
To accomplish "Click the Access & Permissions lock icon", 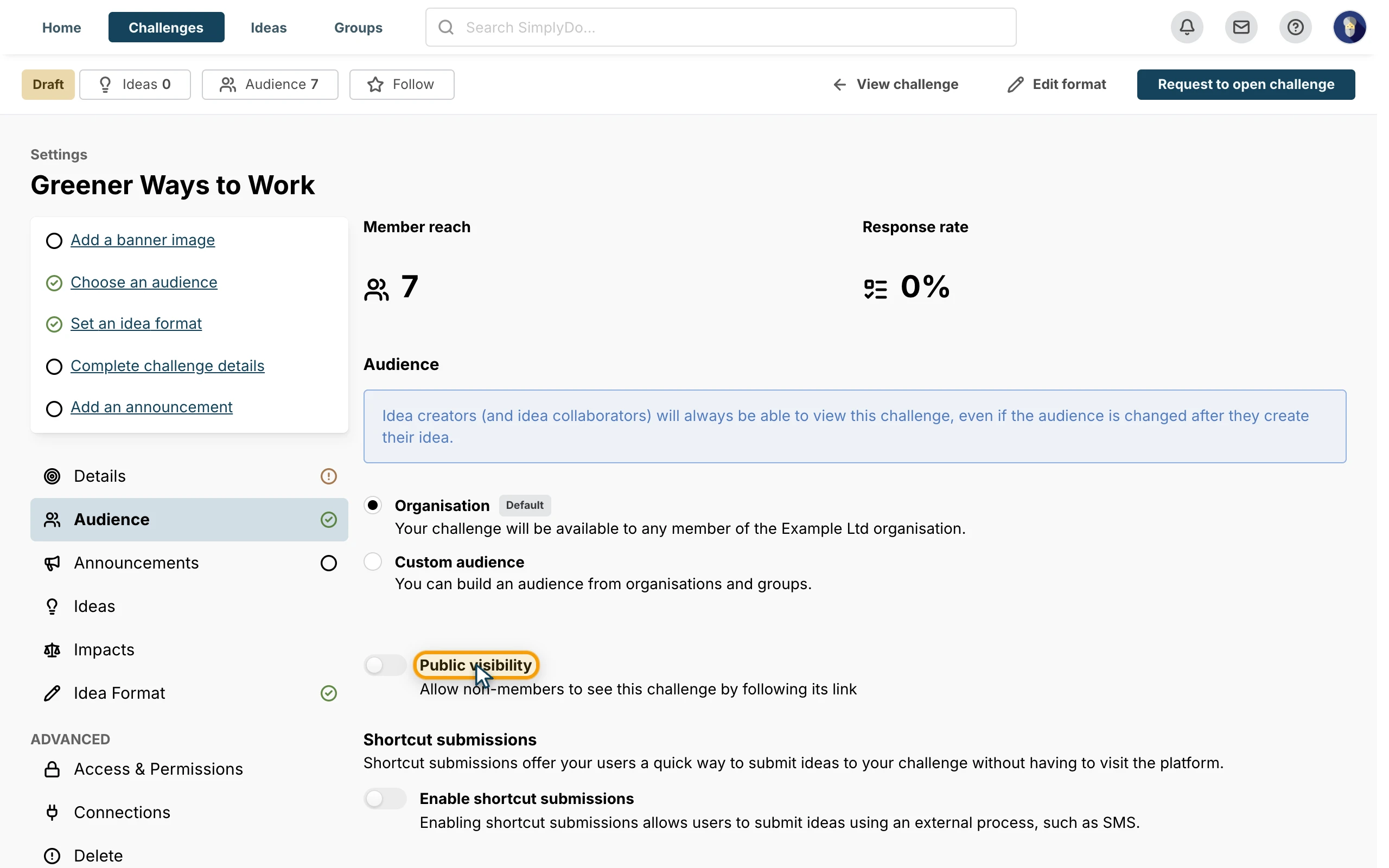I will (x=52, y=769).
